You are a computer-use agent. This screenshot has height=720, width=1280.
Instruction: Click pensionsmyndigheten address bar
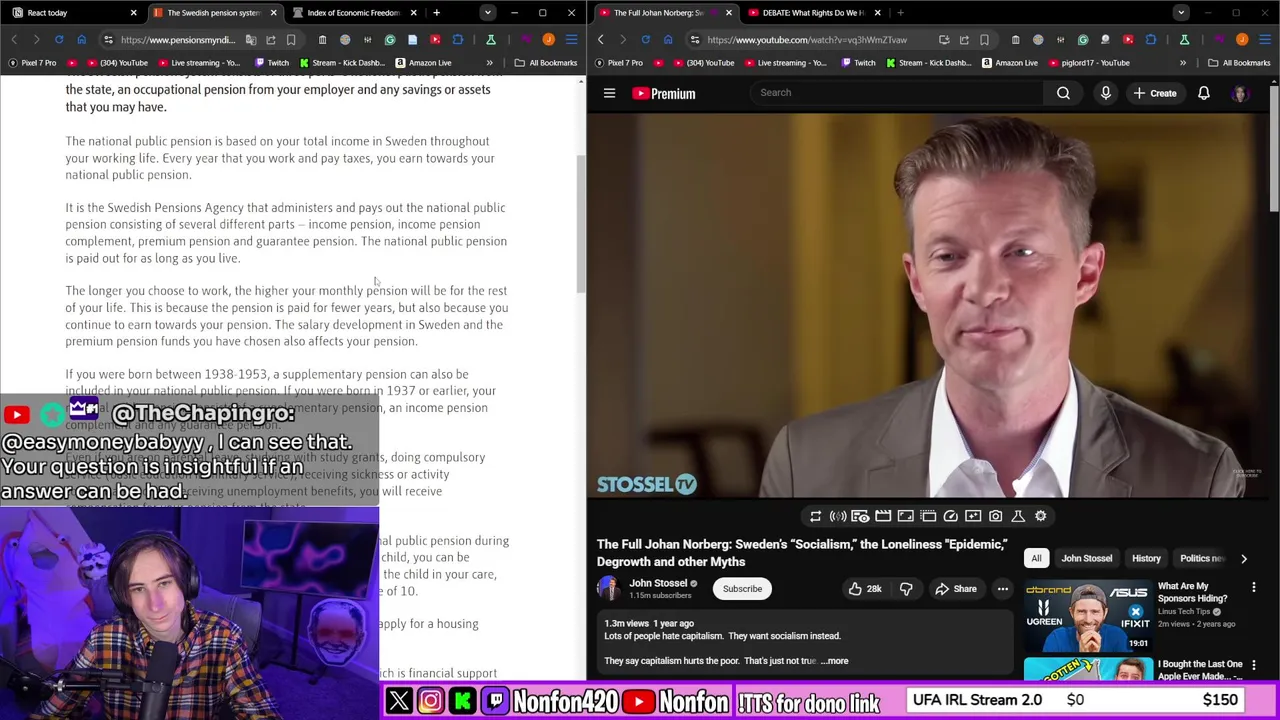(176, 40)
